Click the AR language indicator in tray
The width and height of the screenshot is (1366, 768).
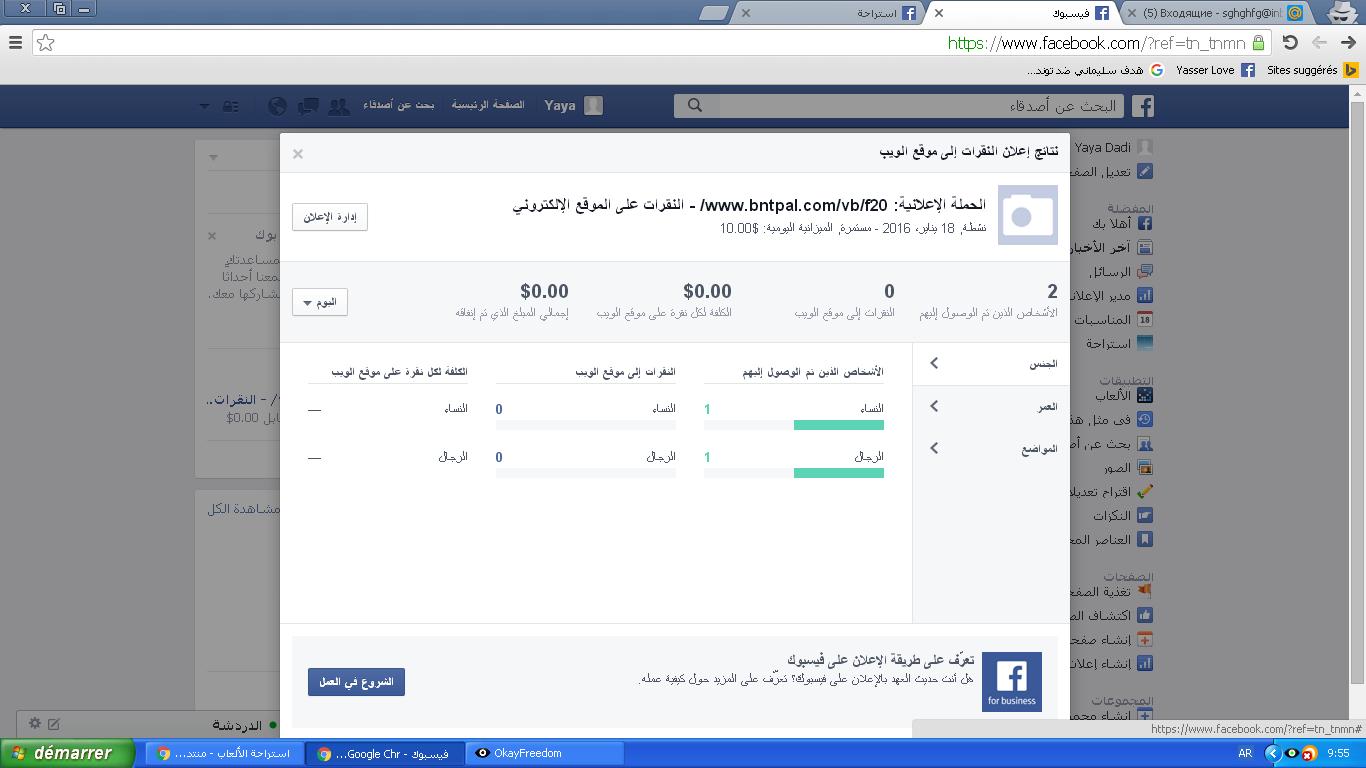[1245, 753]
